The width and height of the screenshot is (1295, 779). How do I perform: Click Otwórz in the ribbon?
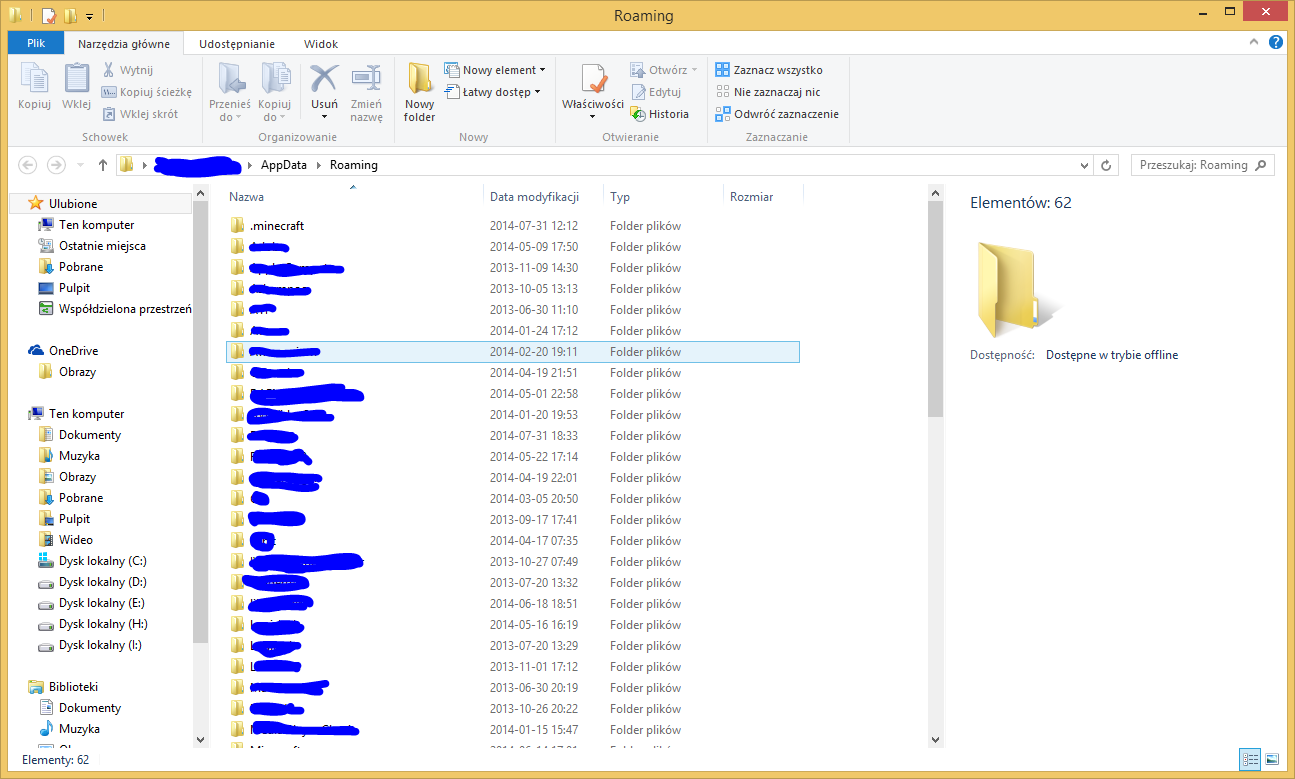(664, 70)
